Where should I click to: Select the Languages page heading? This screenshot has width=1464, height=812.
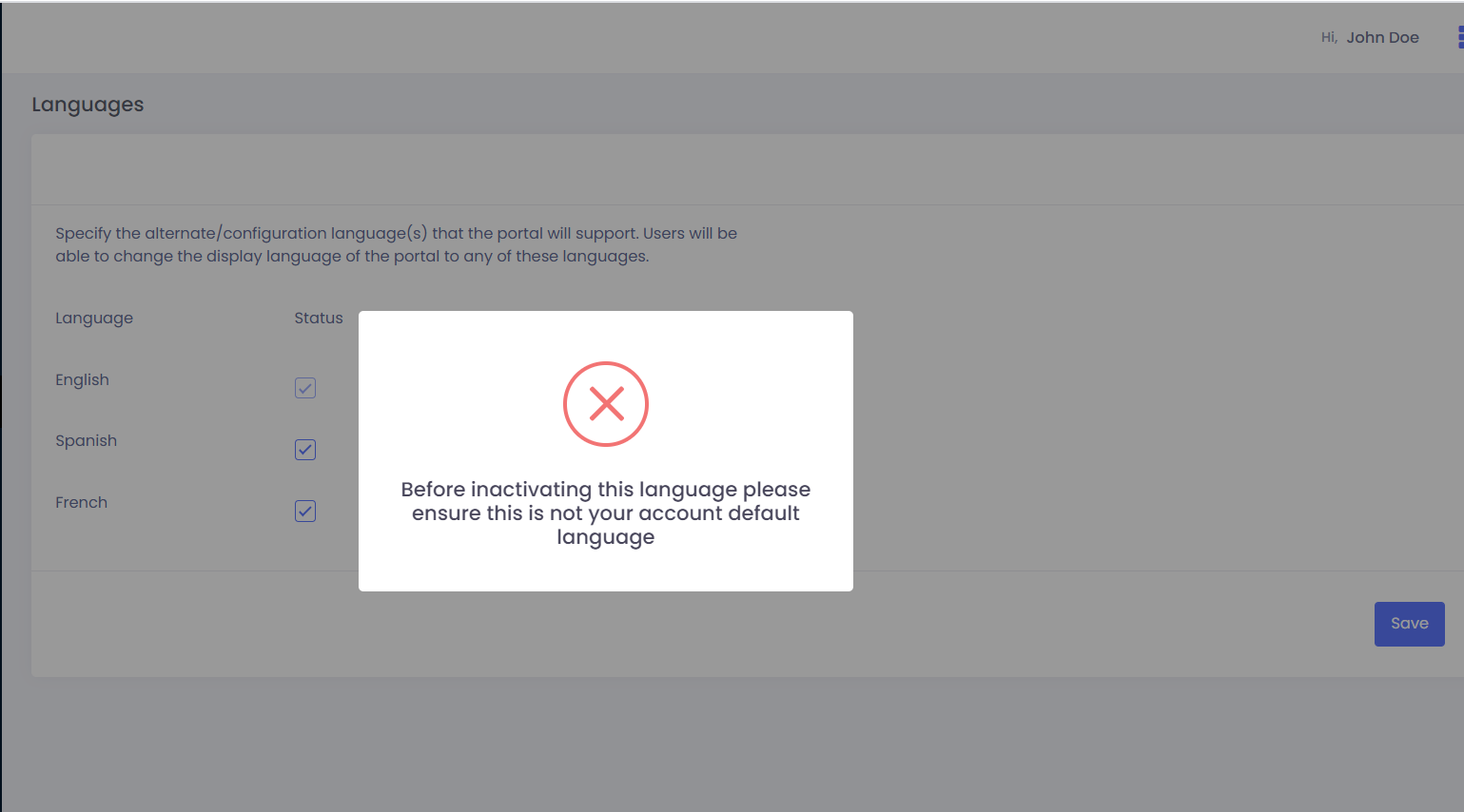[x=88, y=105]
